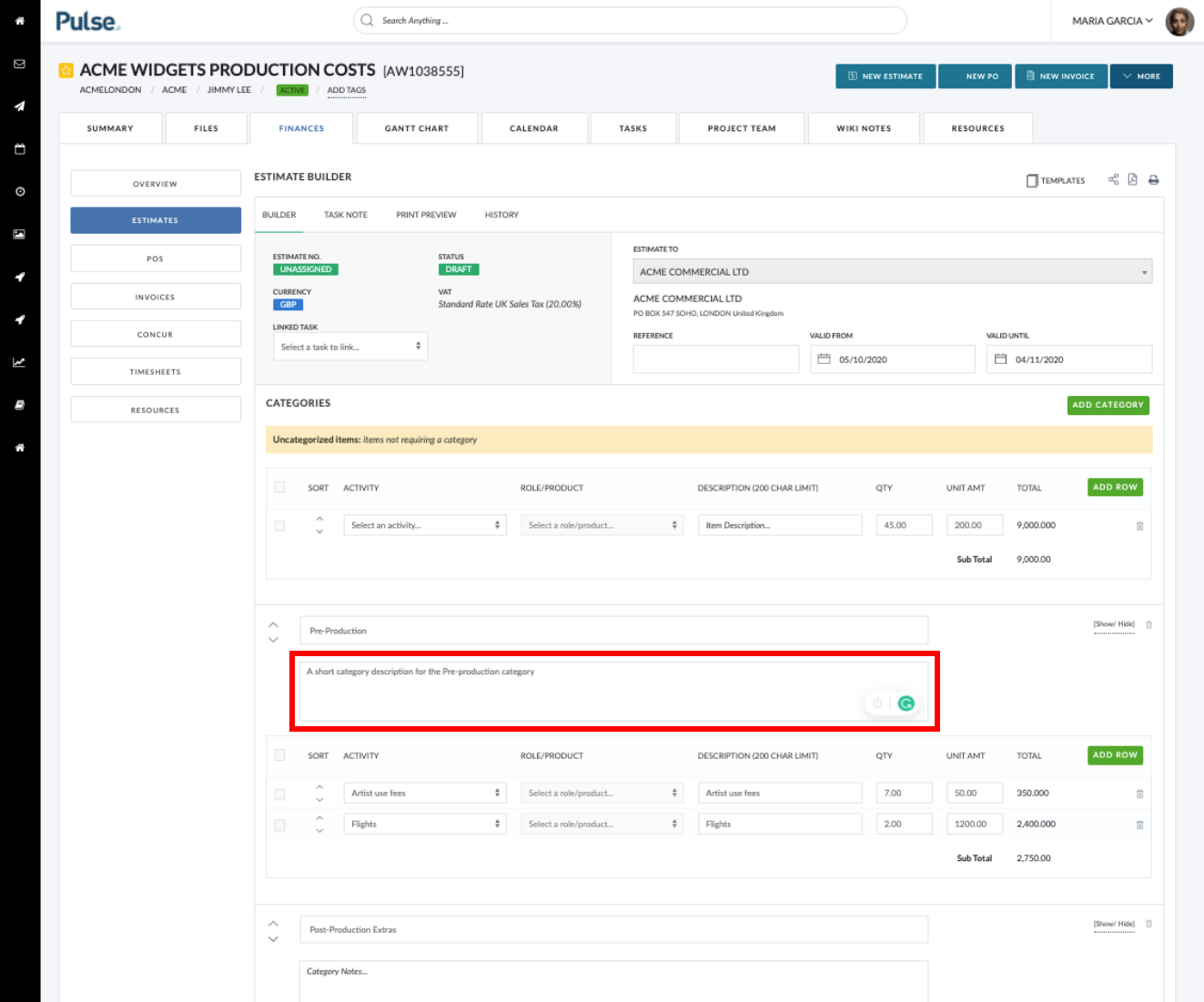The height and width of the screenshot is (1002, 1204).
Task: Click the paper plane icon in sidebar
Action: pyautogui.click(x=19, y=106)
